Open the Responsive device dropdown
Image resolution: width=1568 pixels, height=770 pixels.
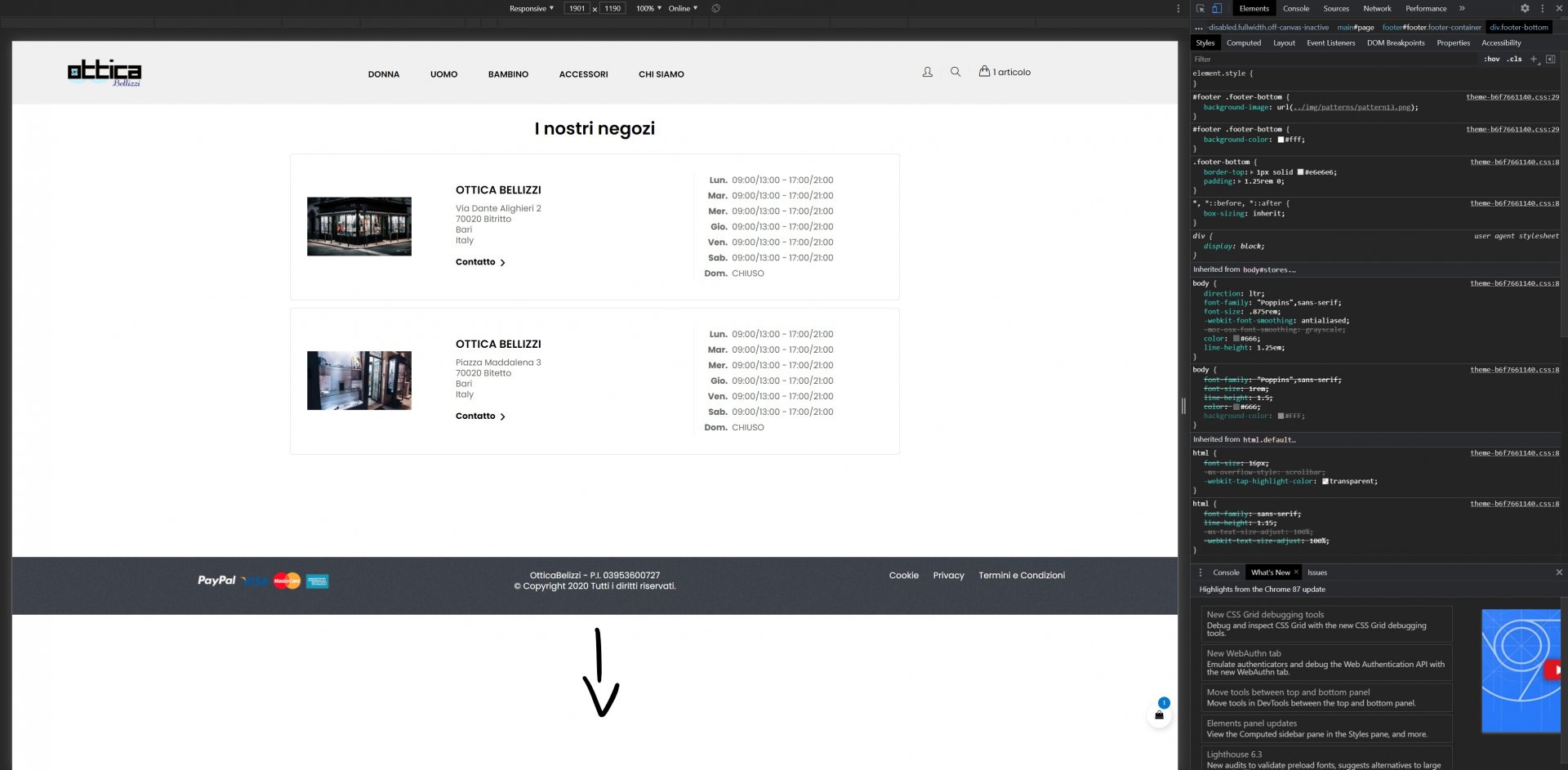(x=532, y=8)
